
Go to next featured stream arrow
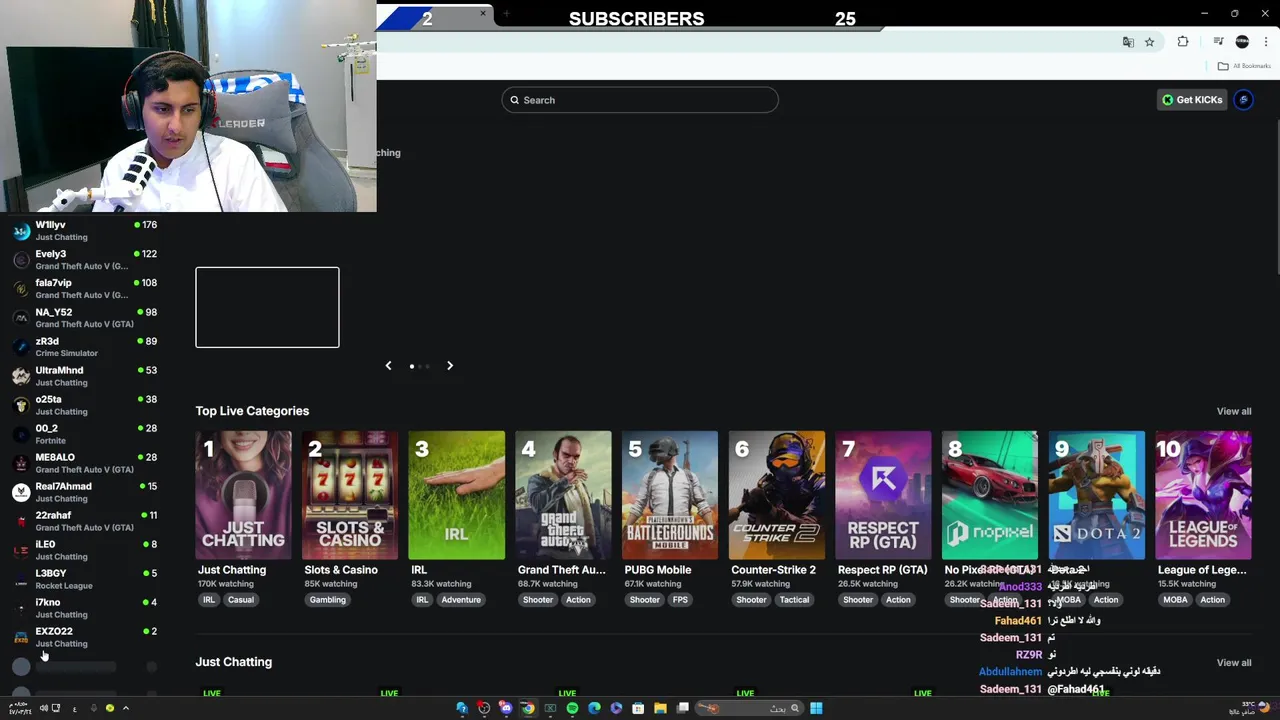pos(450,366)
